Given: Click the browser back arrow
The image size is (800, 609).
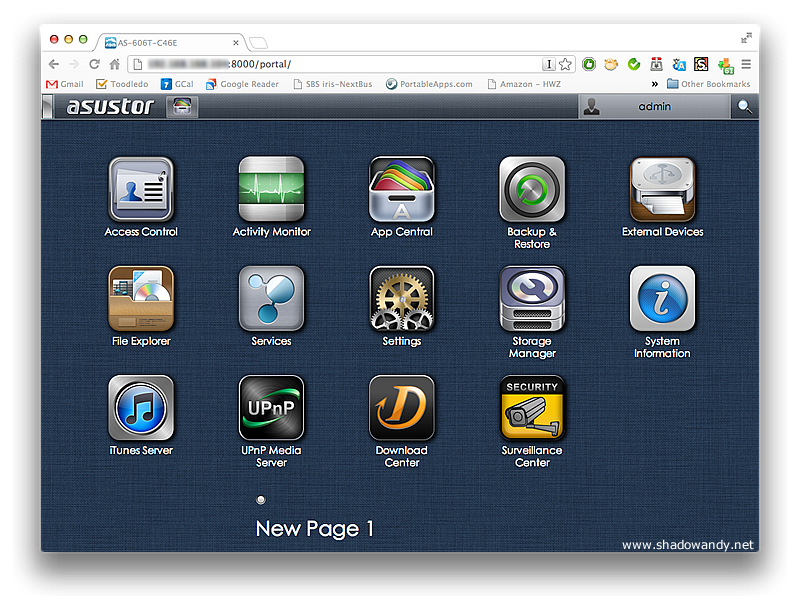Looking at the screenshot, I should pyautogui.click(x=54, y=64).
